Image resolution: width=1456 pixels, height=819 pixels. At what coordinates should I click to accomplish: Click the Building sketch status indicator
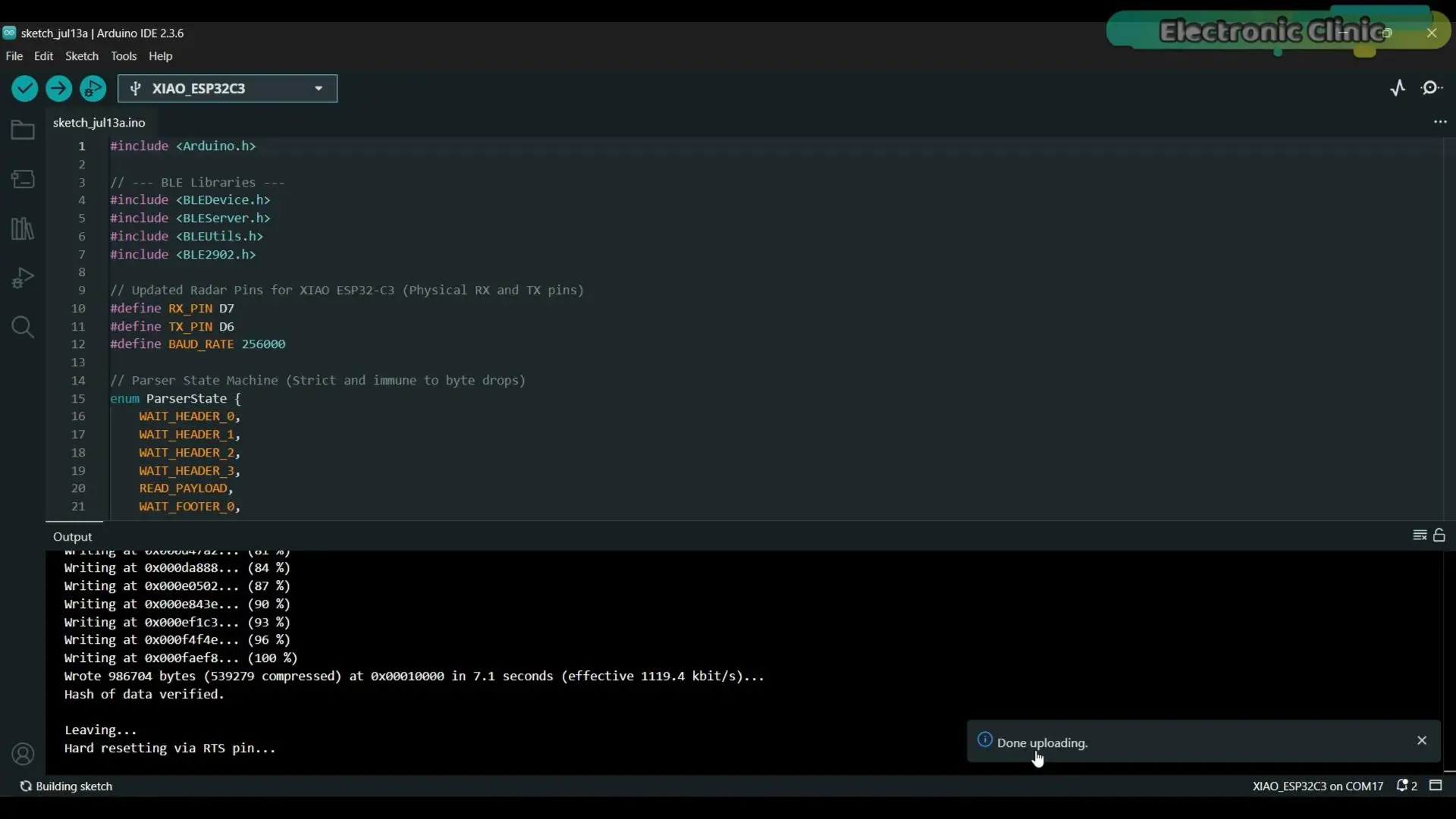tap(66, 786)
